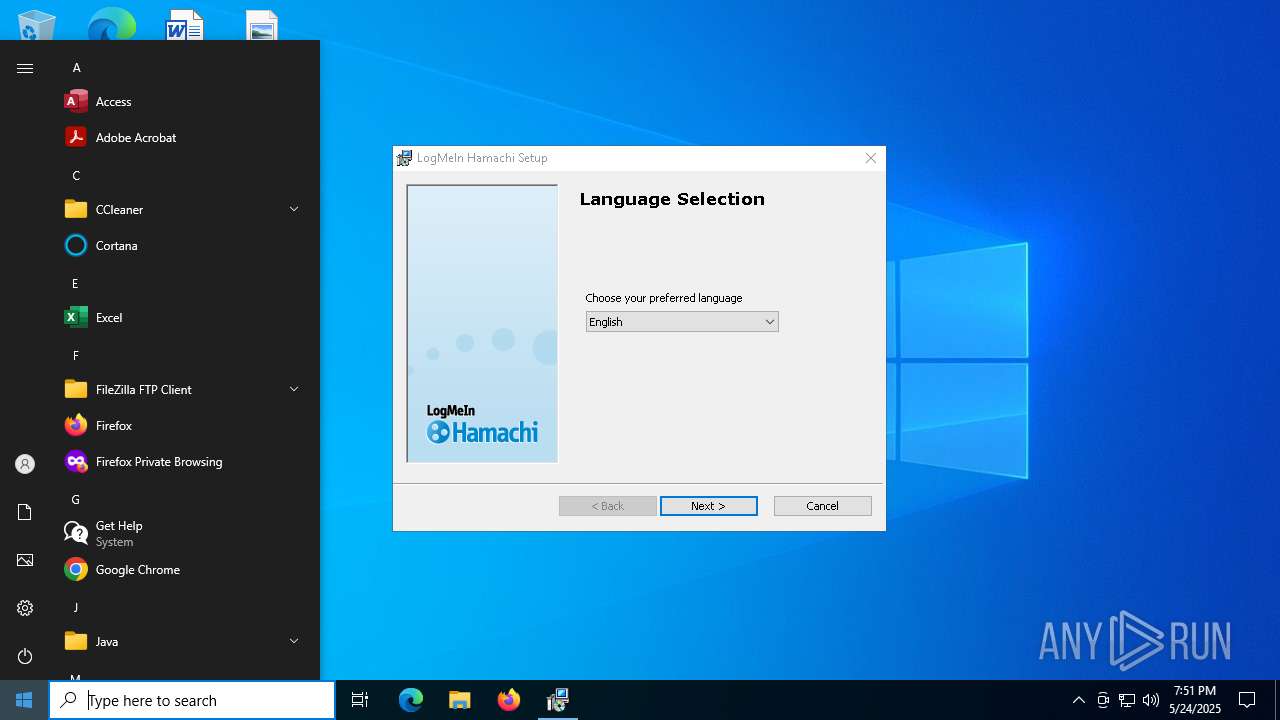Image resolution: width=1280 pixels, height=720 pixels.
Task: Select Hamachi installer taskbar icon
Action: [x=557, y=700]
